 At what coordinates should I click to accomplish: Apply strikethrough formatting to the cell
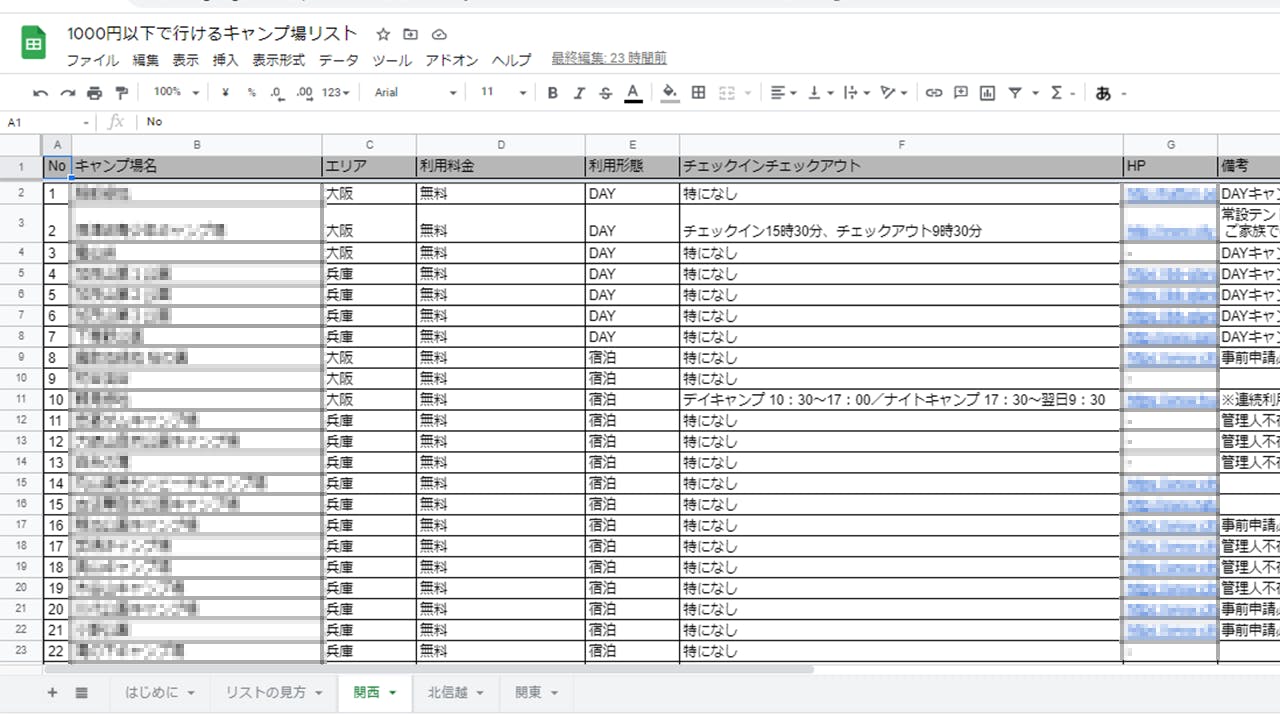pos(605,93)
